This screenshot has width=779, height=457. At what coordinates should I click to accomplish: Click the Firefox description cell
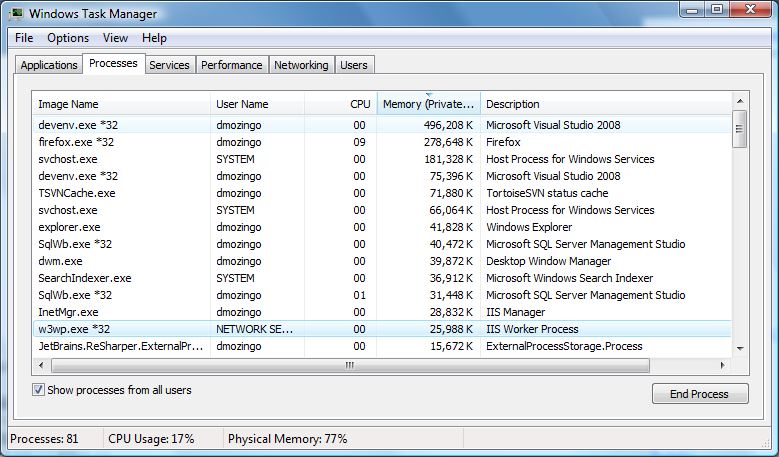coord(503,142)
